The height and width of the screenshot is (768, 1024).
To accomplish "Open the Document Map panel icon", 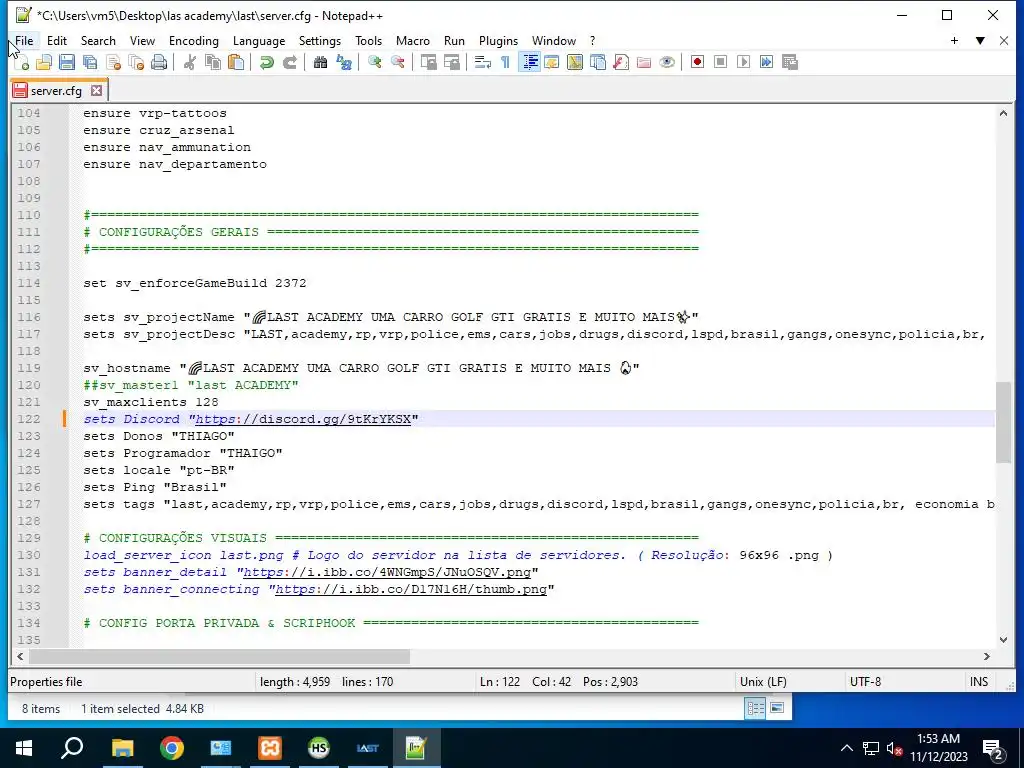I will (575, 62).
